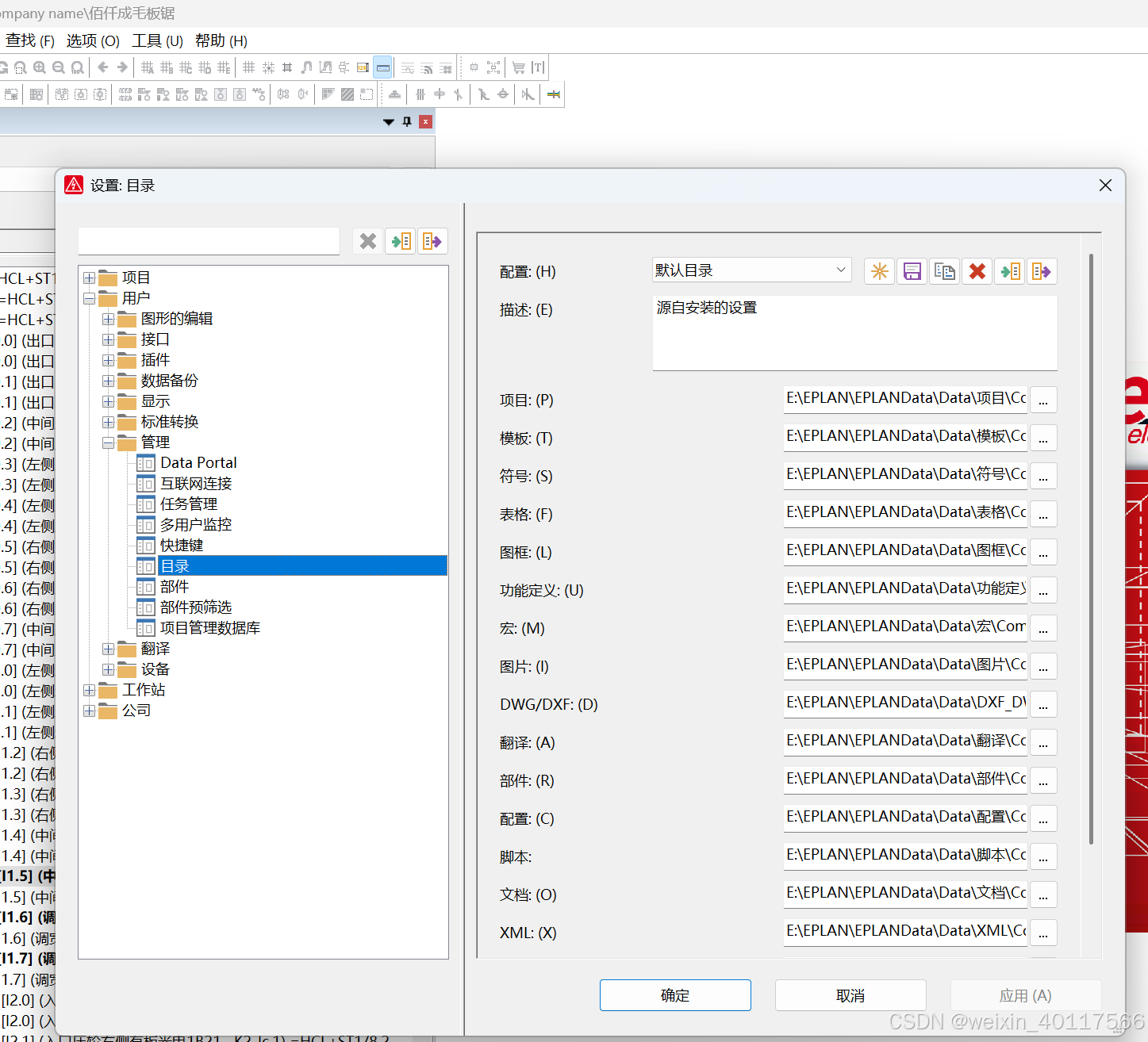1148x1042 pixels.
Task: Click the zoom-in magnifier in the main toolbar
Action: click(40, 67)
